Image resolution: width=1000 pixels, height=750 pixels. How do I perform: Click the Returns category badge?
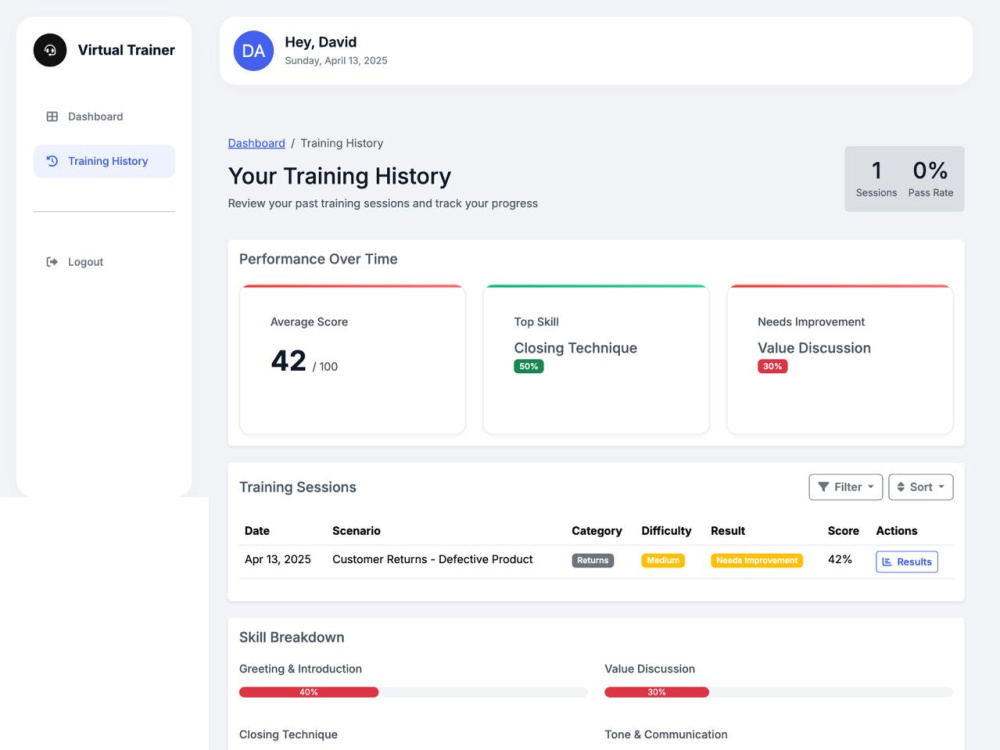click(x=592, y=561)
